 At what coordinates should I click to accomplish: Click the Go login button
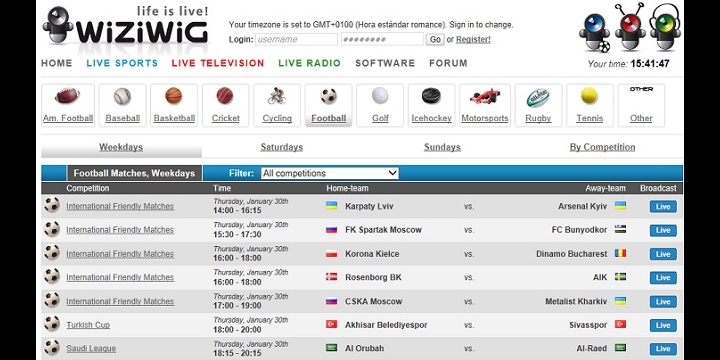pos(435,39)
